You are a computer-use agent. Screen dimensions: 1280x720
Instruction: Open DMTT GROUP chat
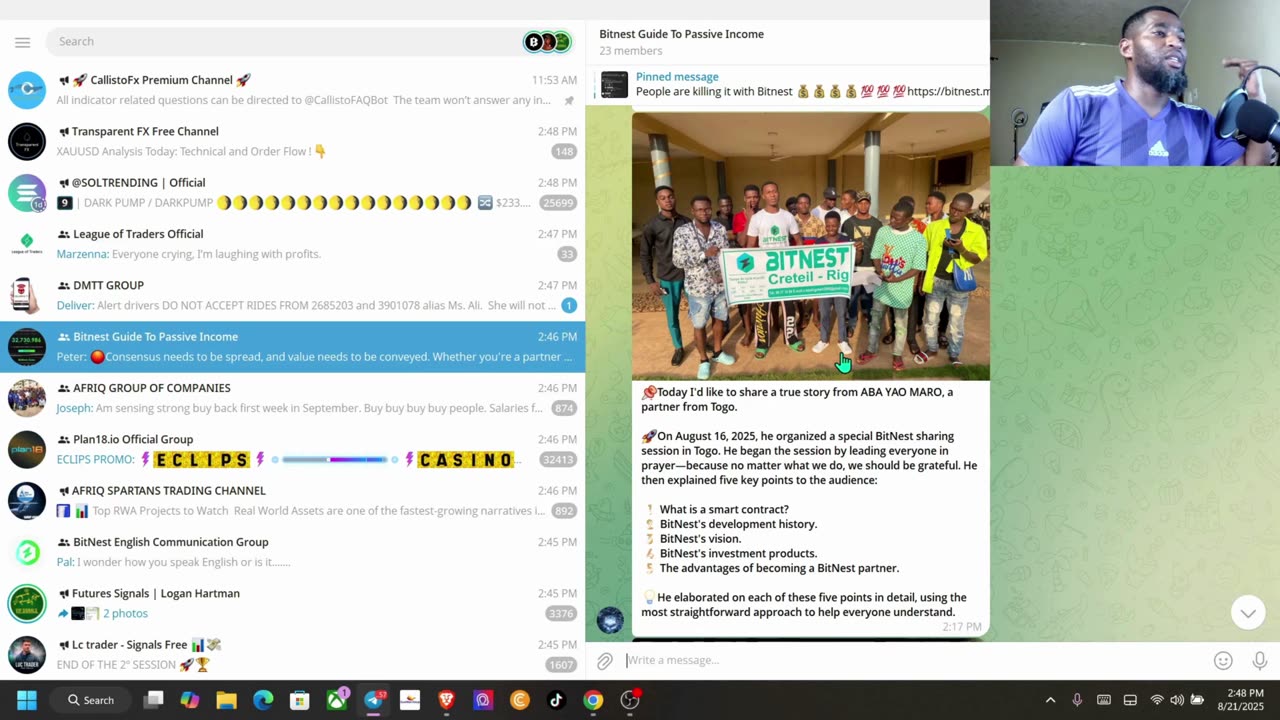pos(292,295)
